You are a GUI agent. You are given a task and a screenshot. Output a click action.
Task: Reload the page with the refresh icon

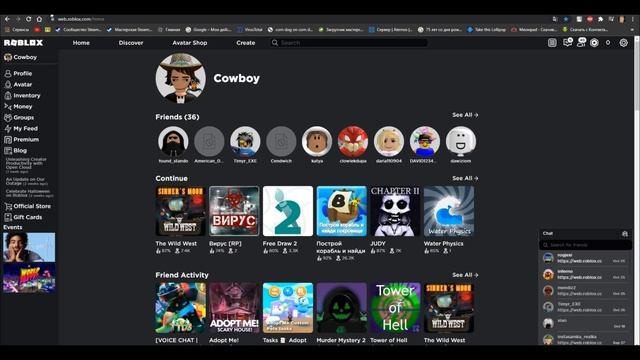29,19
